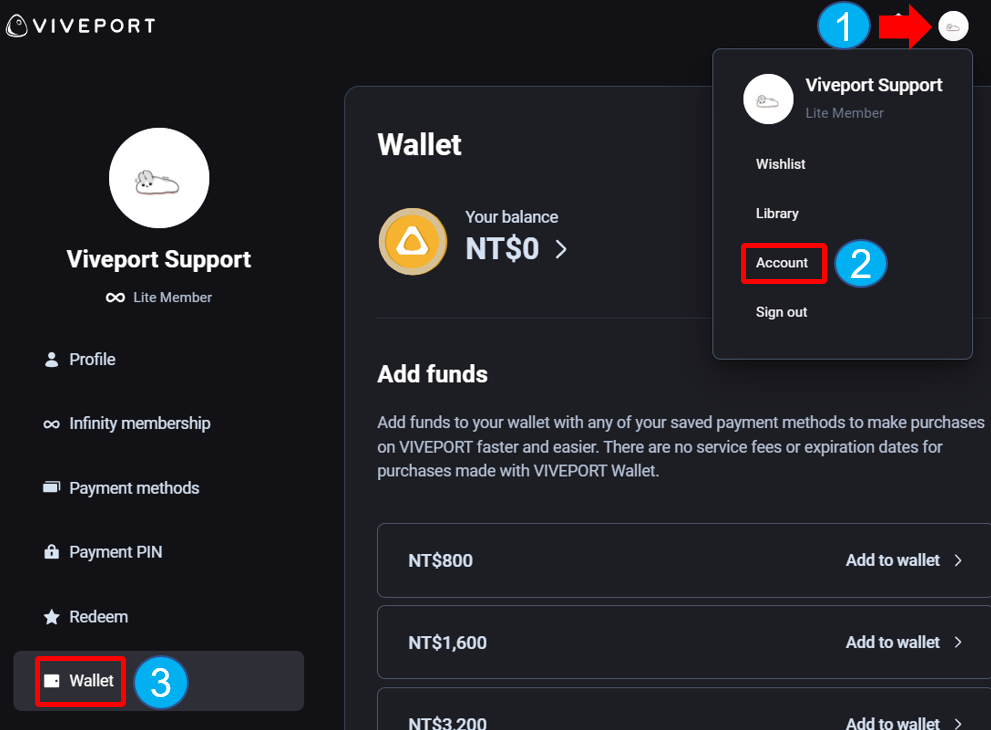Screen dimensions: 991x730
Task: Click the Payment methods card icon
Action: click(x=51, y=487)
